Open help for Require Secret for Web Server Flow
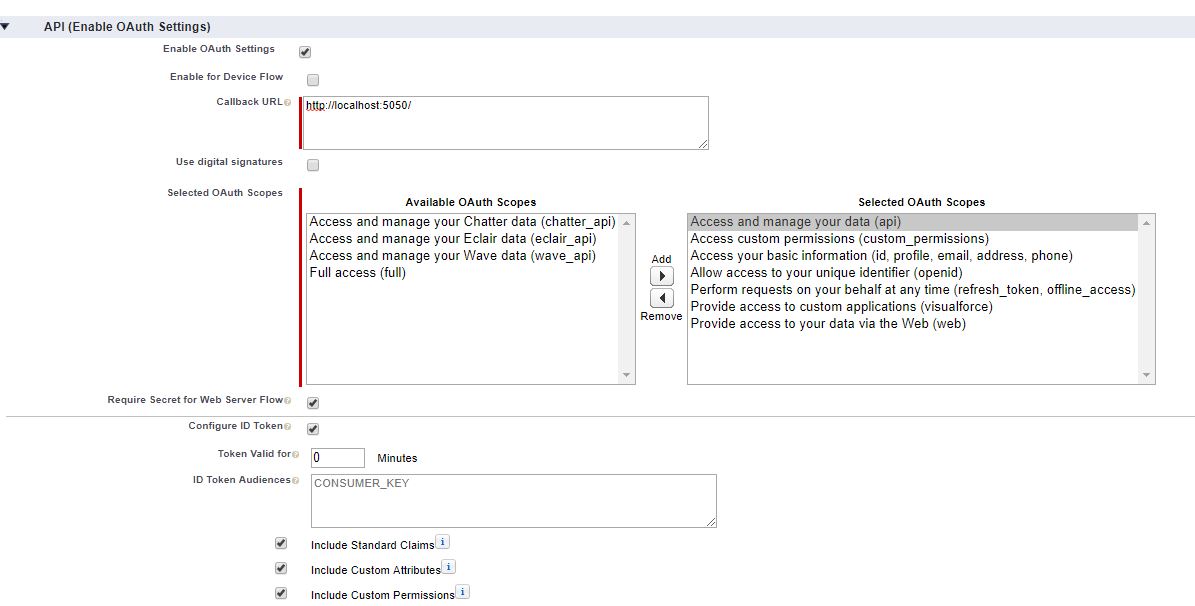This screenshot has width=1195, height=606. (x=287, y=400)
